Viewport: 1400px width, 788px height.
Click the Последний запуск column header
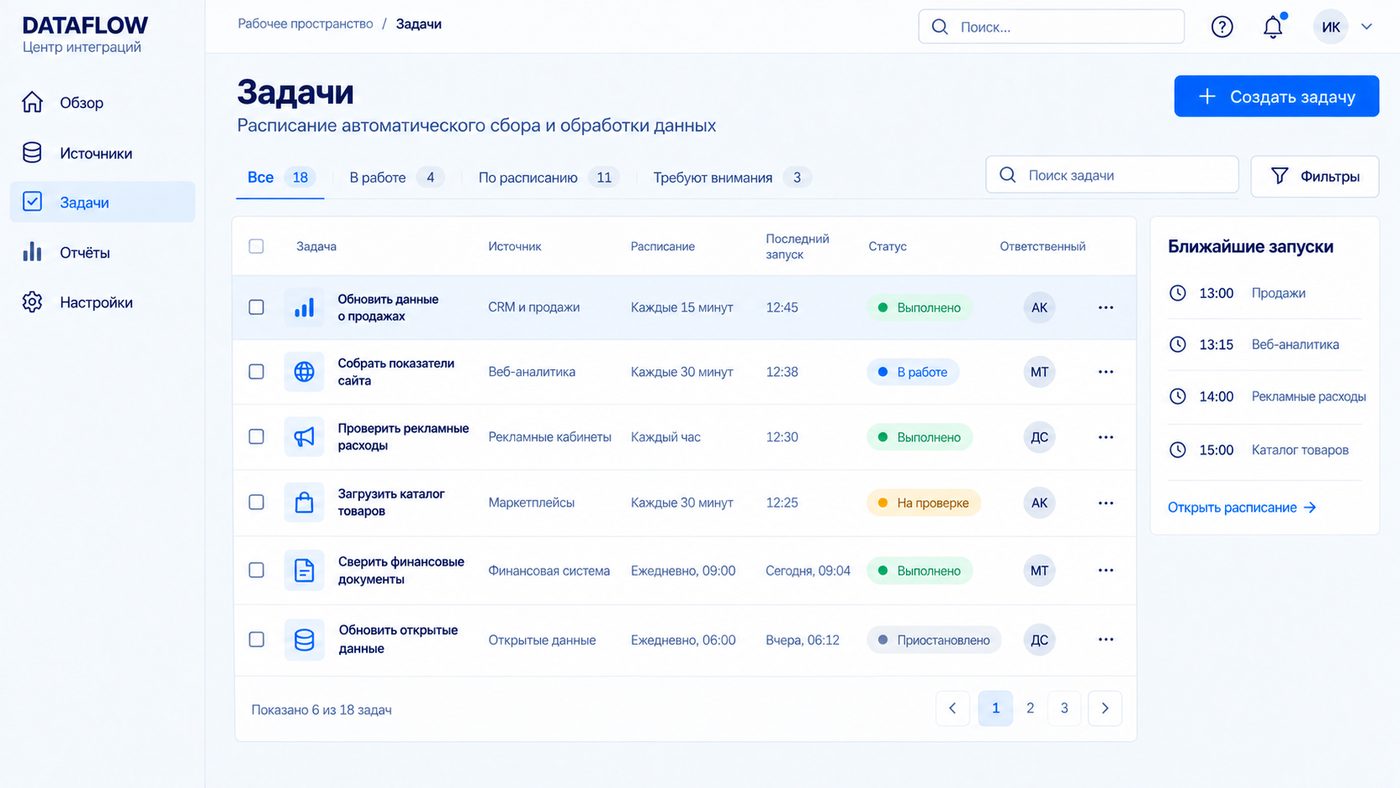798,246
